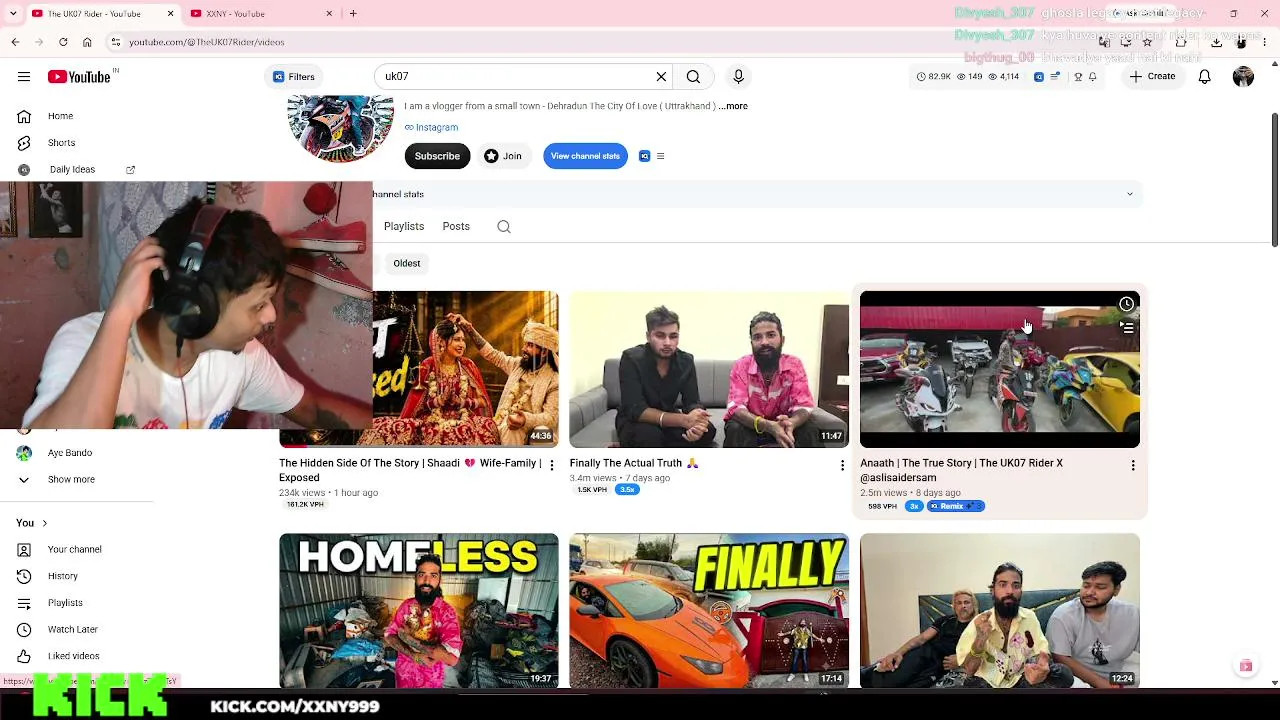Expand the channel stats panel chevron

[x=1130, y=194]
